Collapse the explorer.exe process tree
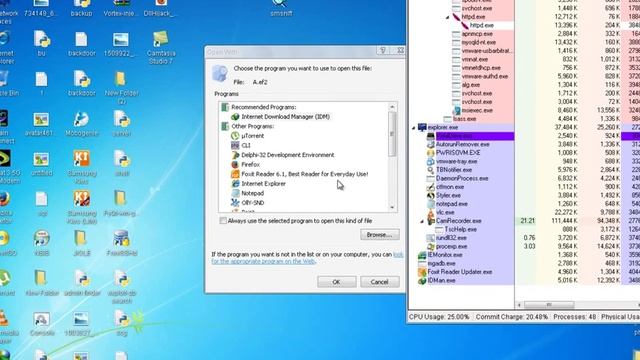The width and height of the screenshot is (640, 360). (x=413, y=128)
